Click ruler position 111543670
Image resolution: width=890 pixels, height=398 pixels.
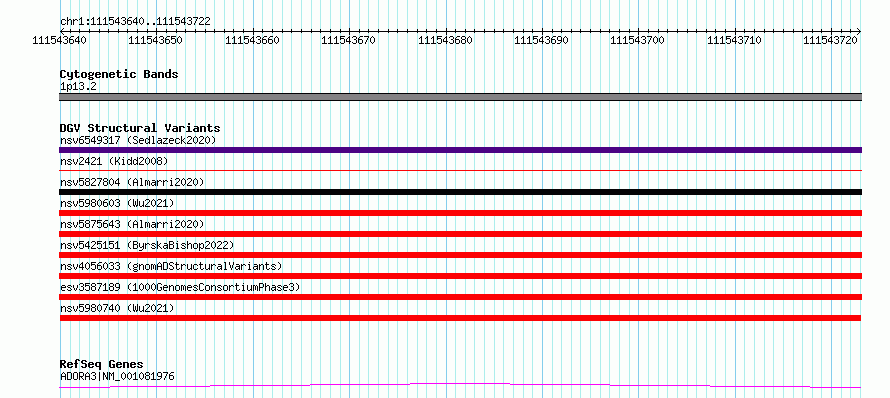349,40
